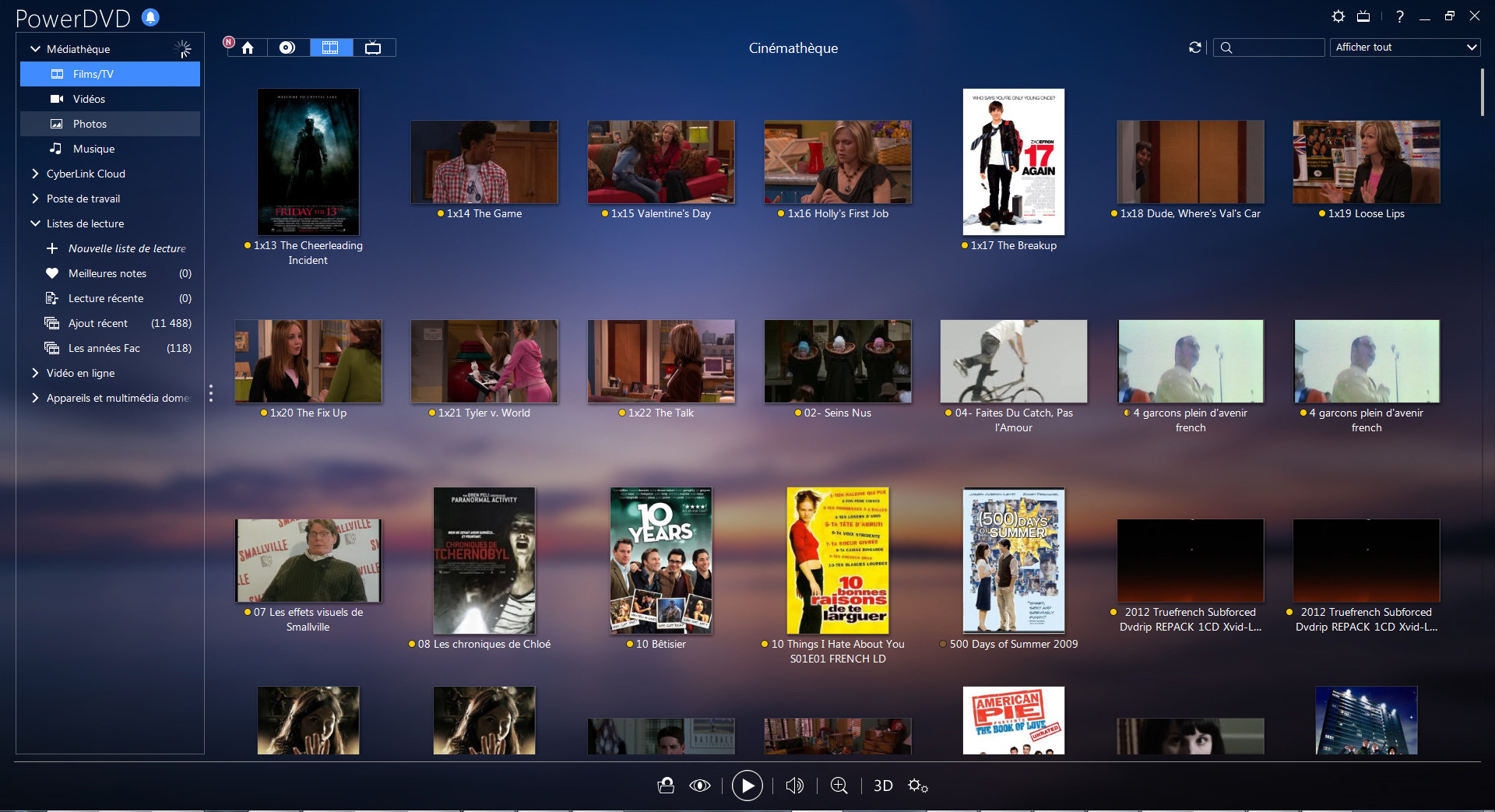This screenshot has height=812, width=1495.
Task: Click the sidebar resize dots handle
Action: [x=210, y=393]
